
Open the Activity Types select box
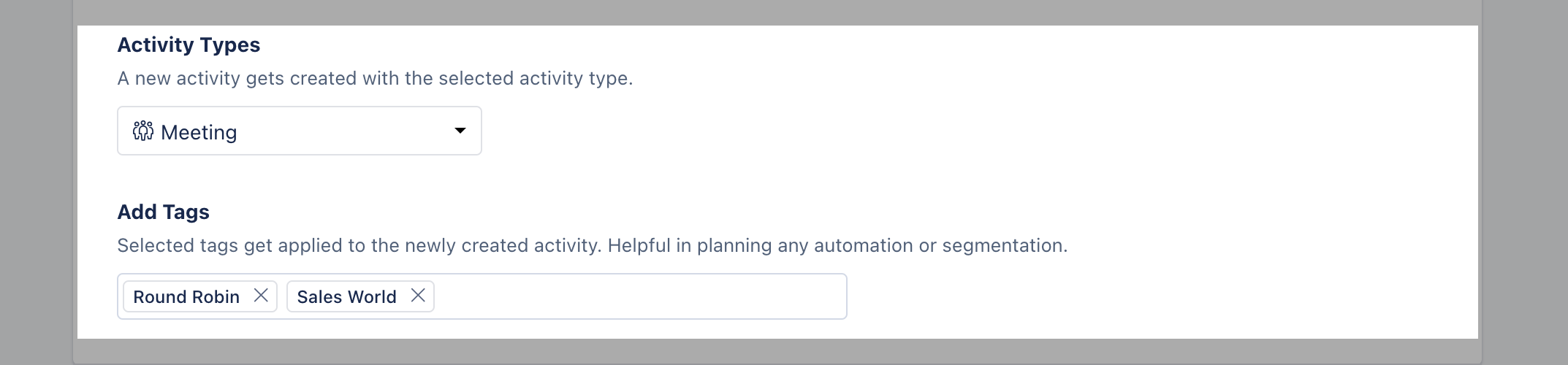click(300, 131)
